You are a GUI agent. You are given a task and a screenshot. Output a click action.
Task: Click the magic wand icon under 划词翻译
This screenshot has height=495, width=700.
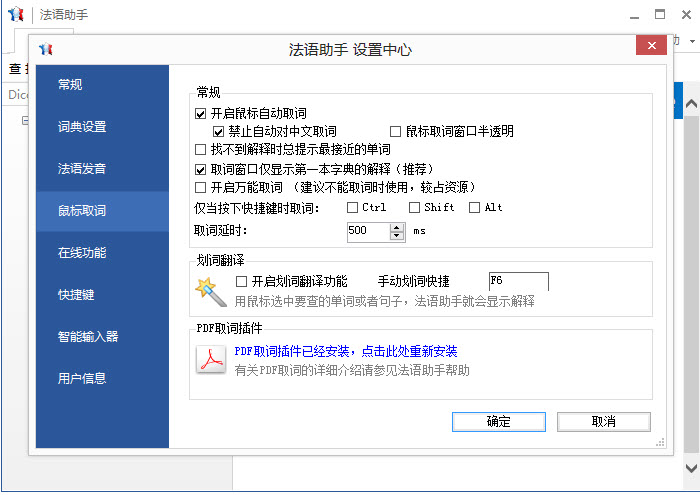[210, 290]
